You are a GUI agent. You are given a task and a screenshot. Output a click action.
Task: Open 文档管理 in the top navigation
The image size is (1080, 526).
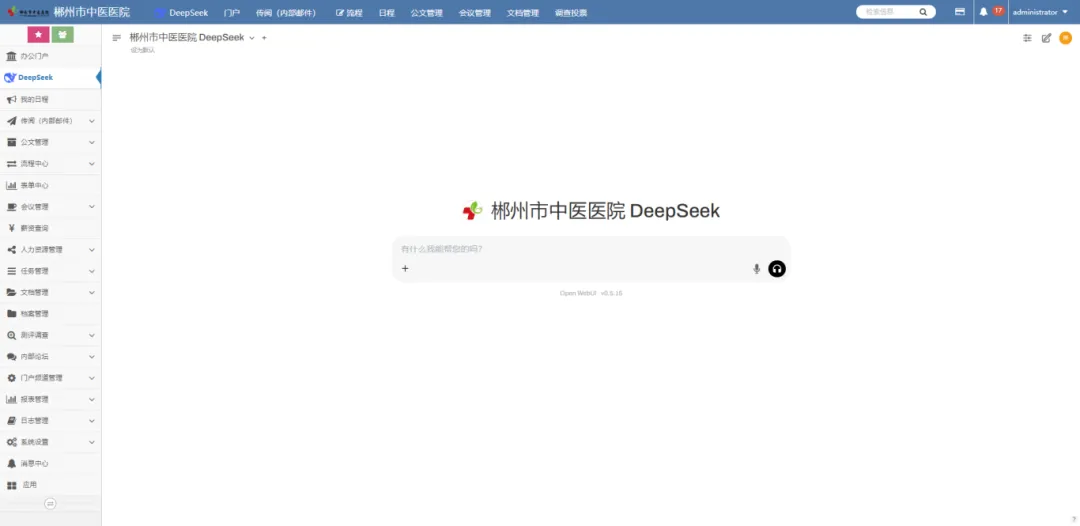[x=523, y=12]
